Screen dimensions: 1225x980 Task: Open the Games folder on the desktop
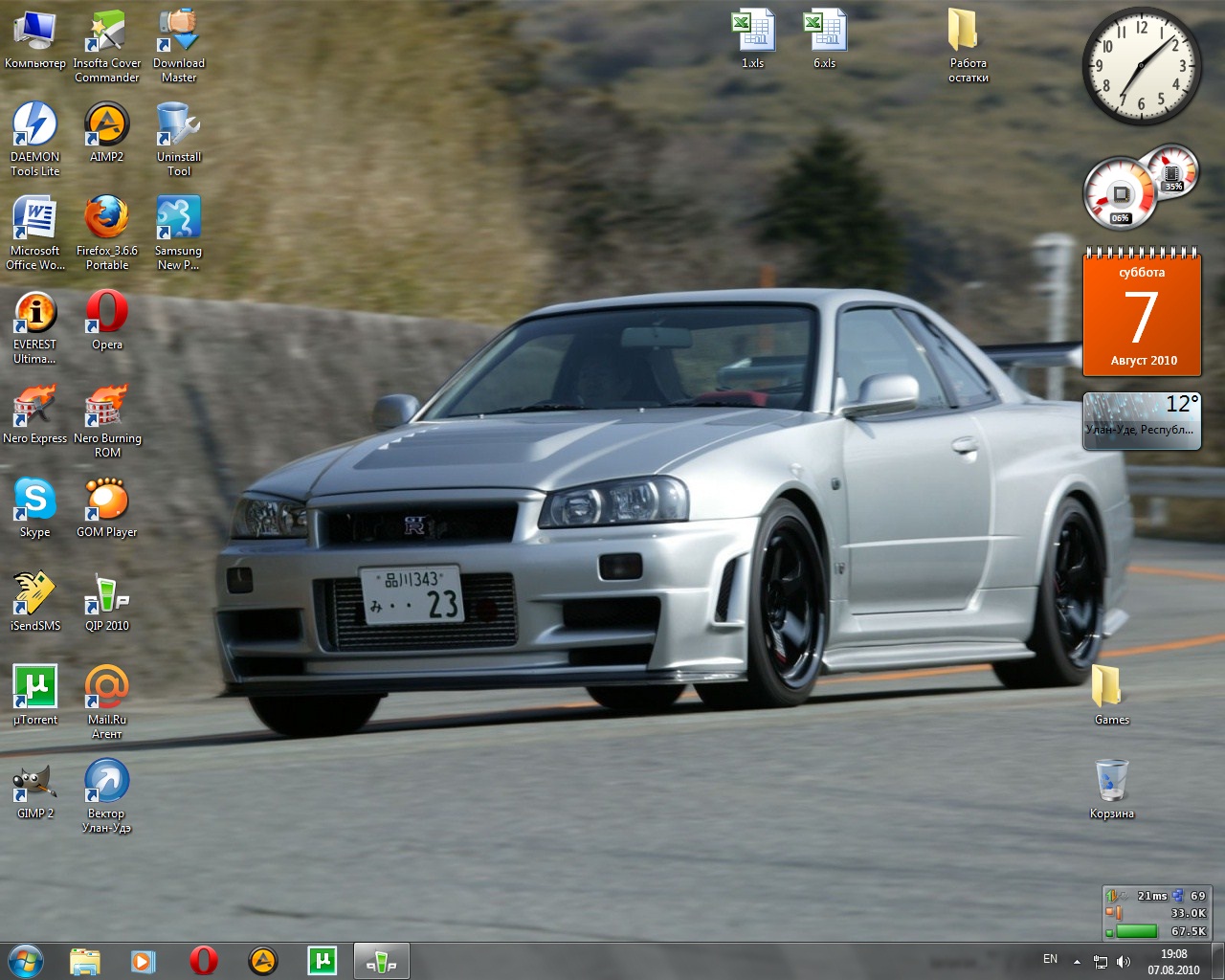(1111, 688)
